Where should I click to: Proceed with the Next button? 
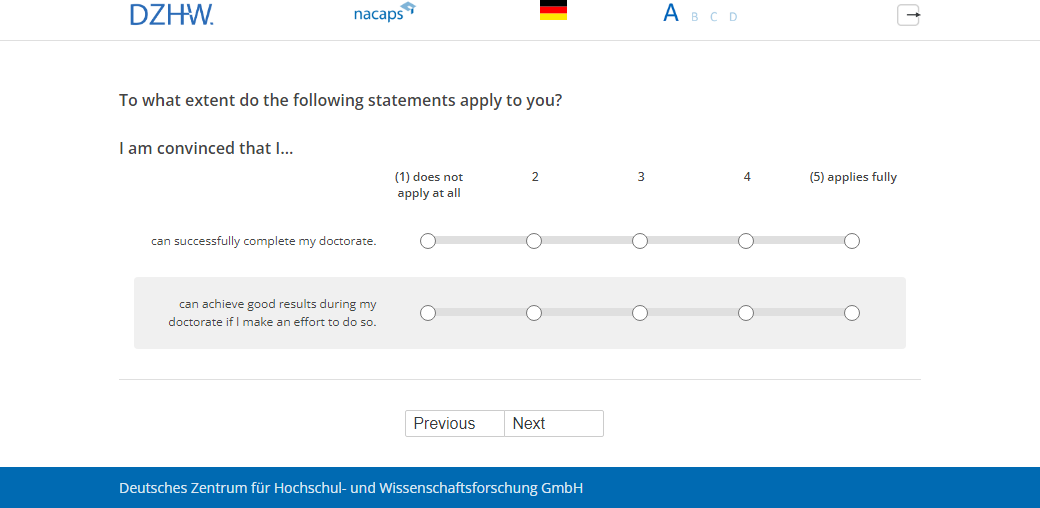click(x=553, y=424)
